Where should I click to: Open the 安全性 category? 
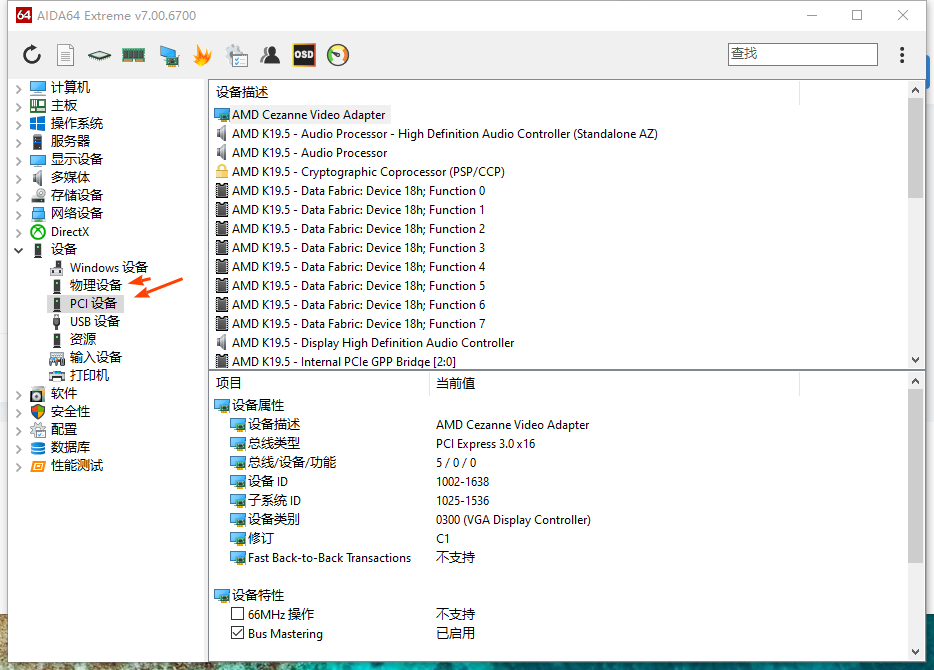(70, 412)
